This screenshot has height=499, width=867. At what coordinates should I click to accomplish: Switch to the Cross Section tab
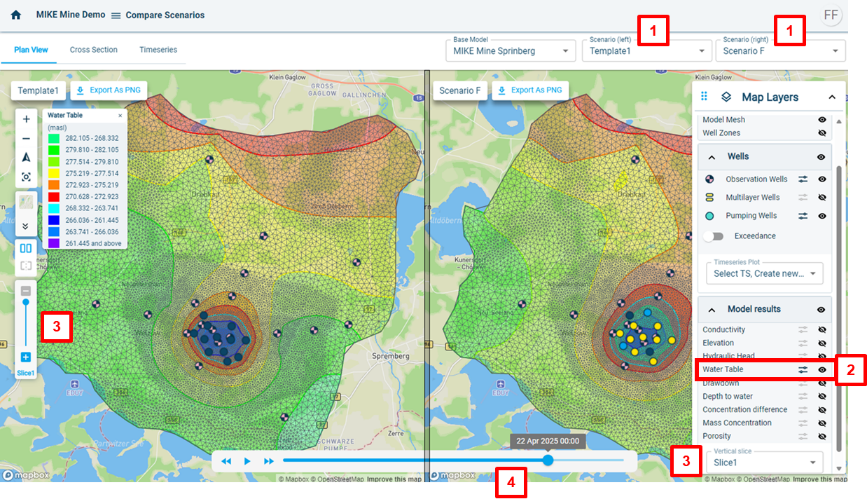click(93, 50)
